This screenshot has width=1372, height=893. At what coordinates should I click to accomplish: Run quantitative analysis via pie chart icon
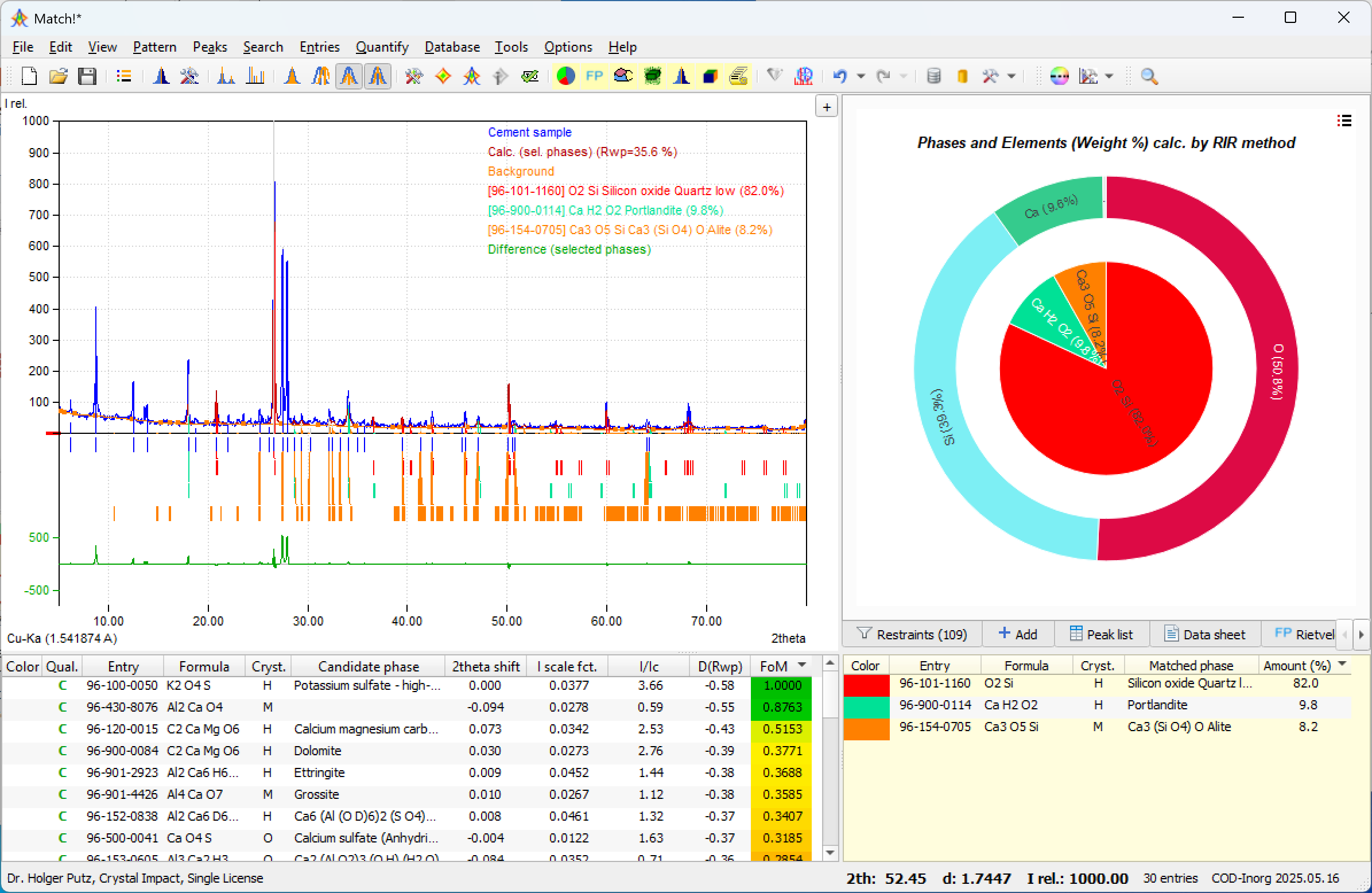click(565, 76)
